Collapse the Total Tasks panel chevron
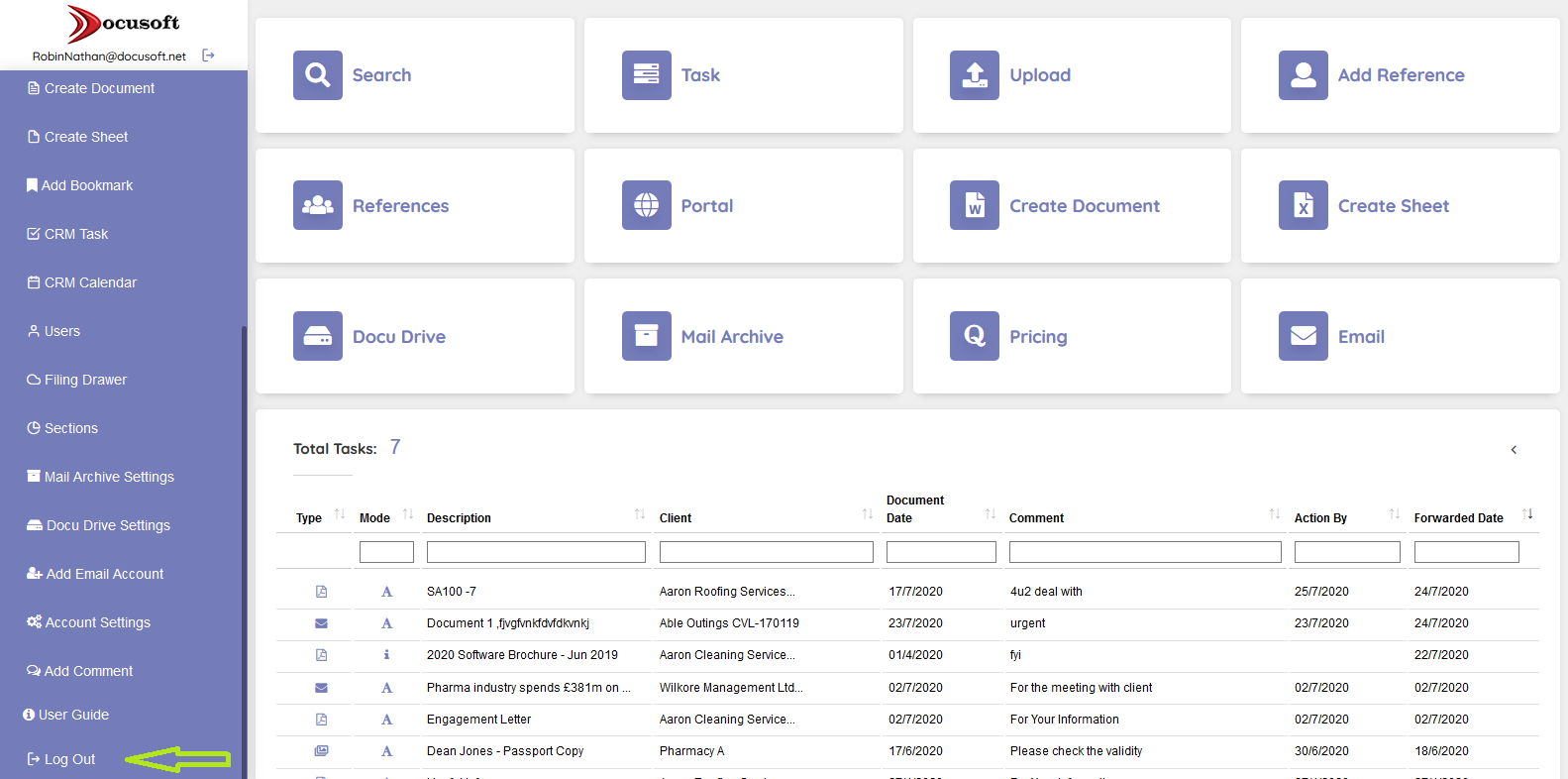Viewport: 1568px width, 779px height. coord(1514,450)
